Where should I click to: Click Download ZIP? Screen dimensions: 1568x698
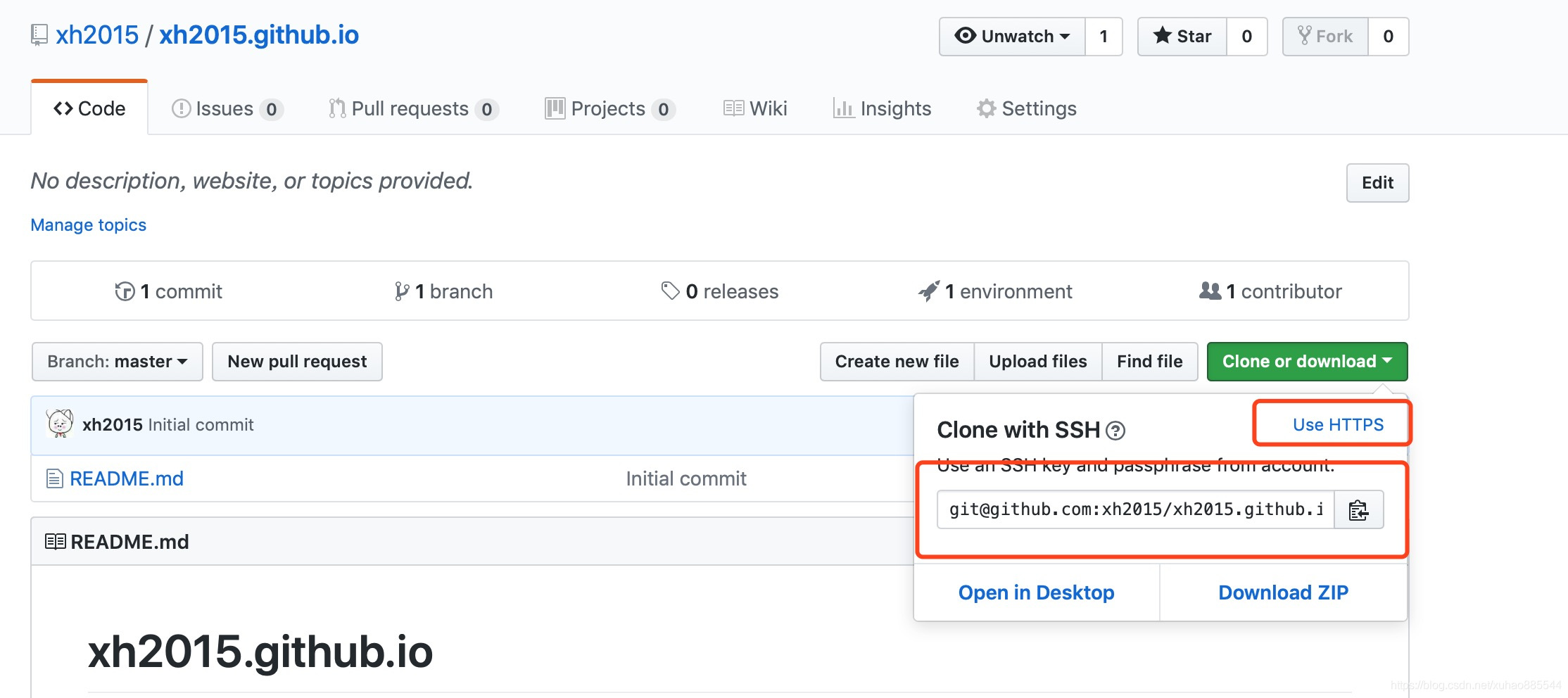click(x=1284, y=592)
